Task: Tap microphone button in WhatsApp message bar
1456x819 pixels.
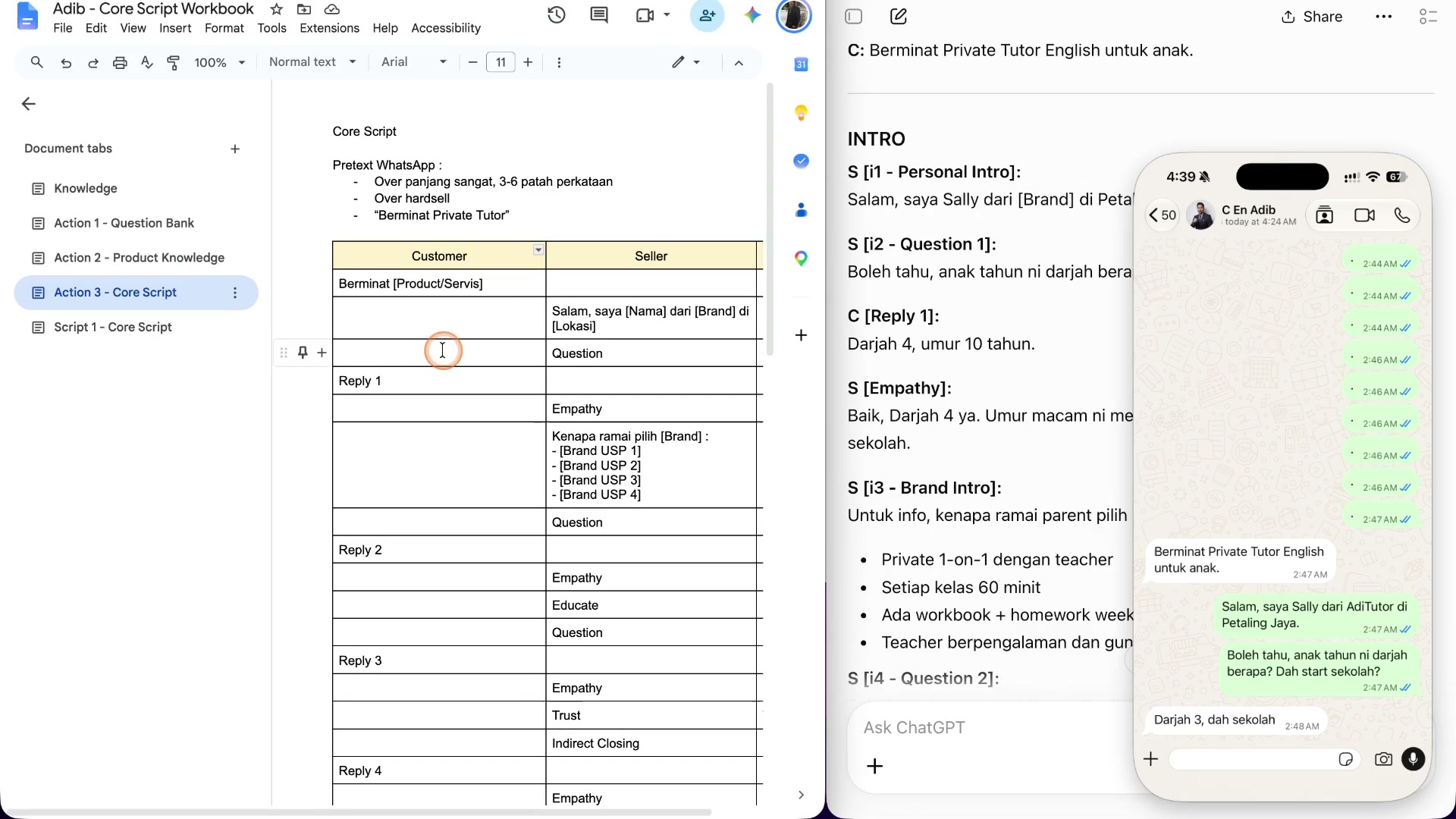Action: pos(1413,759)
